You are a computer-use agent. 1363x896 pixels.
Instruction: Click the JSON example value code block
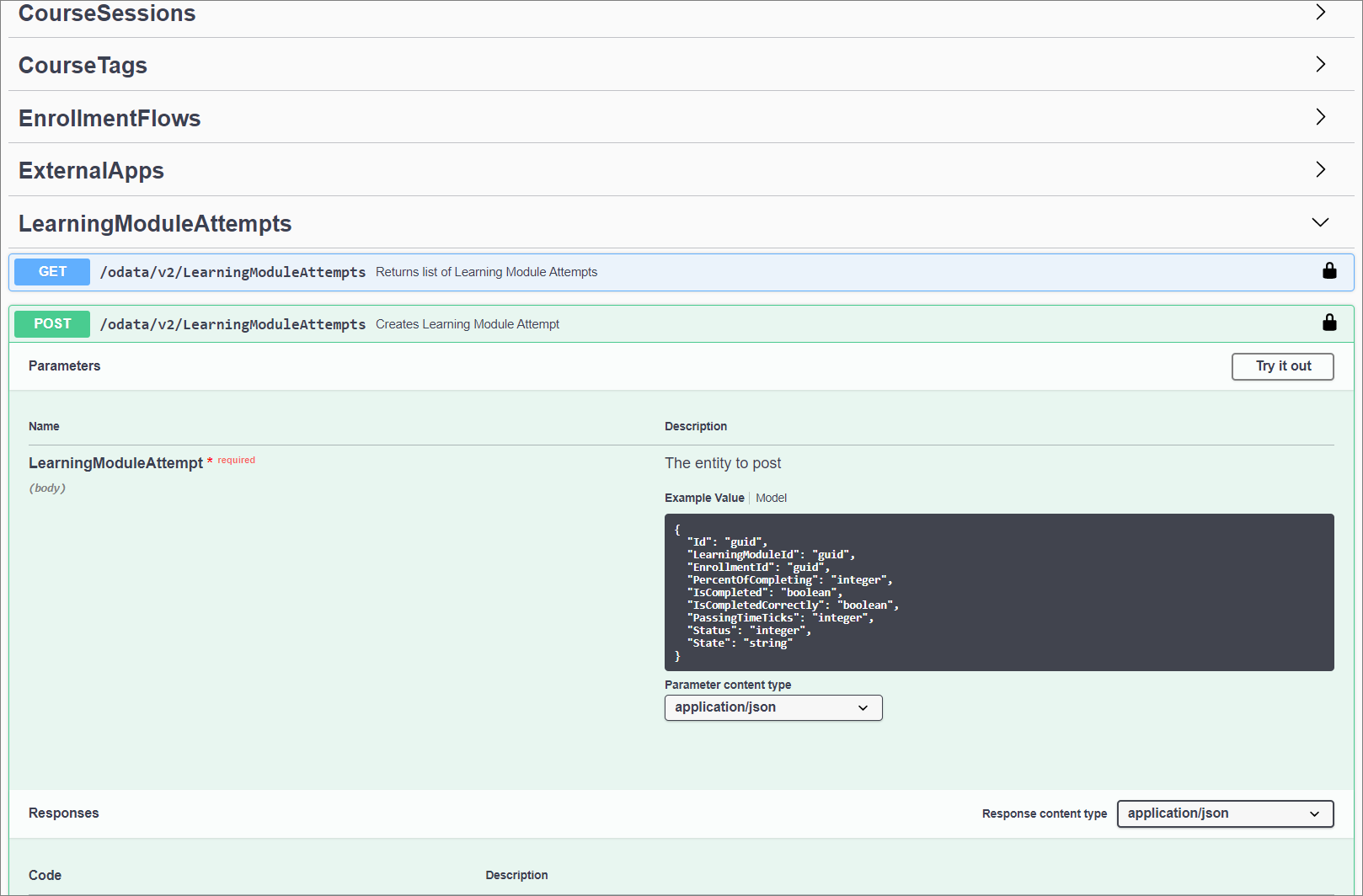point(998,592)
